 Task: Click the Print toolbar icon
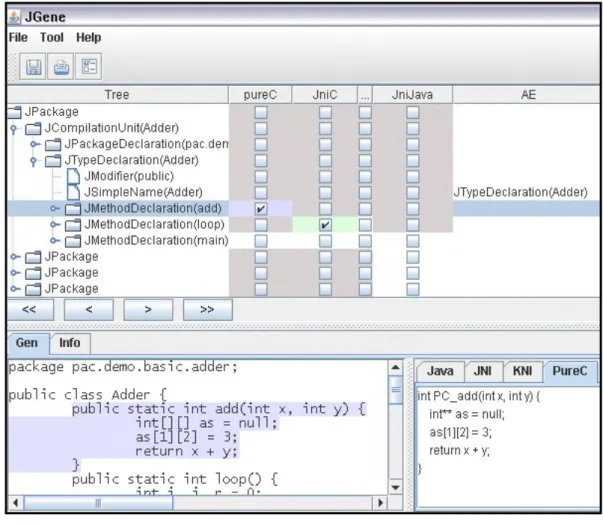pos(61,67)
